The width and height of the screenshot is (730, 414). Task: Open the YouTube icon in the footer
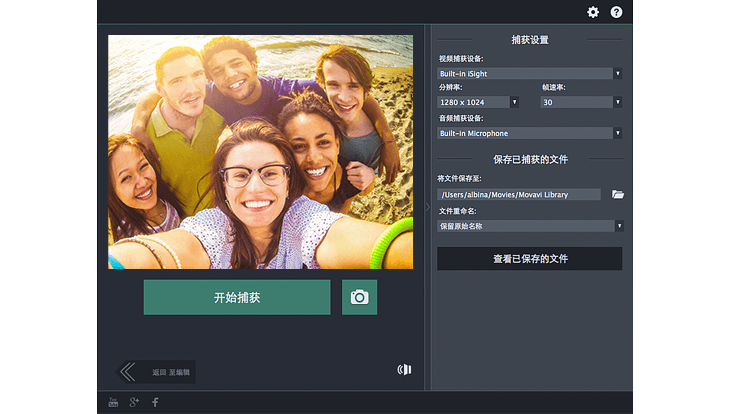pyautogui.click(x=113, y=402)
